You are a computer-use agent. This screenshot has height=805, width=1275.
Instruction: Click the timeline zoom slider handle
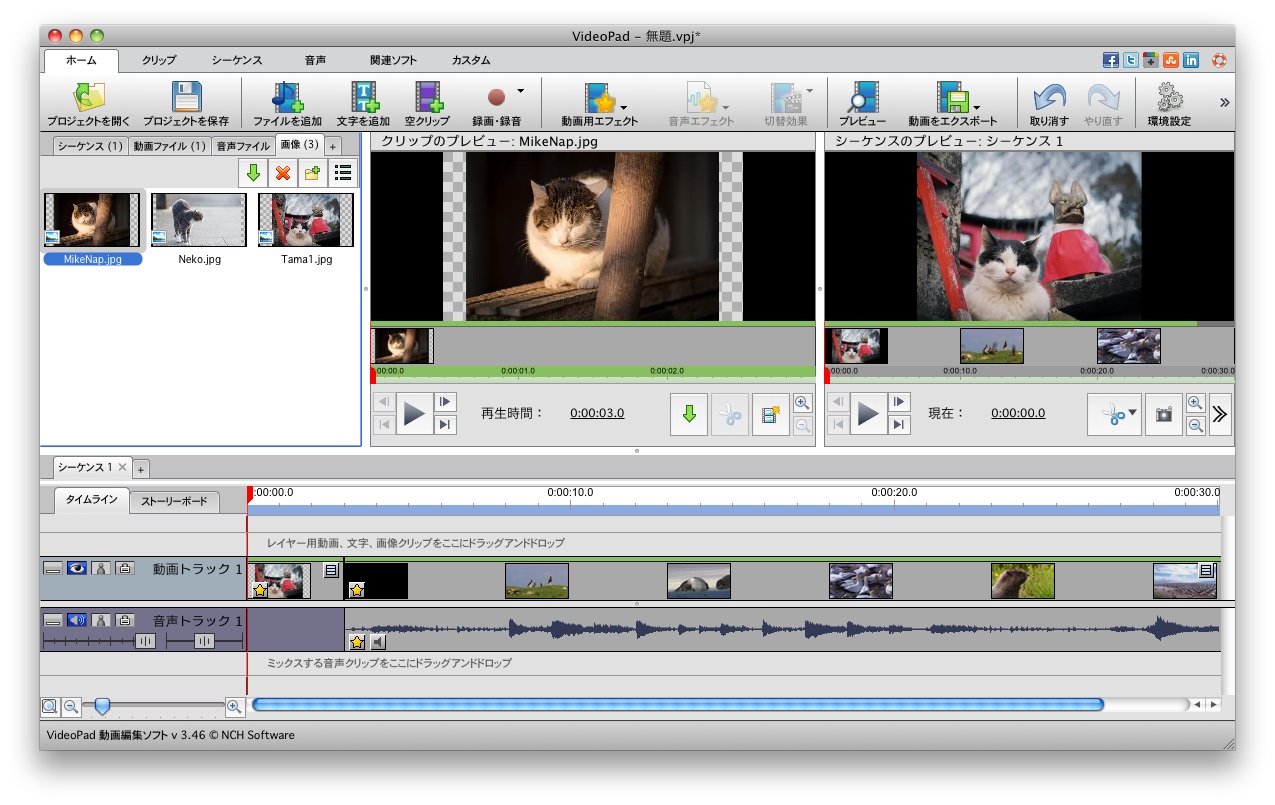click(102, 707)
